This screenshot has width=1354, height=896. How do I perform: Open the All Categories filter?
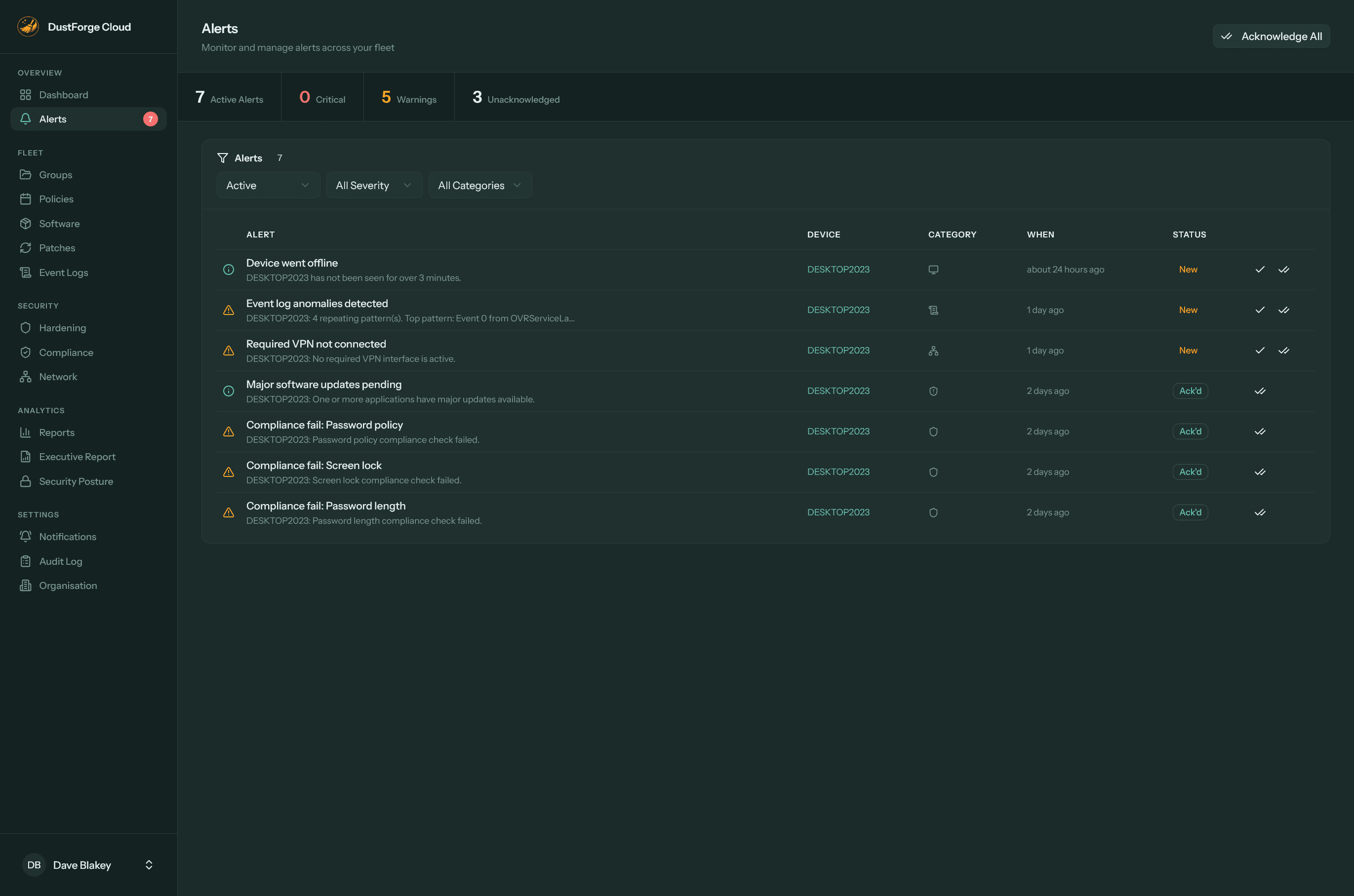[x=479, y=185]
